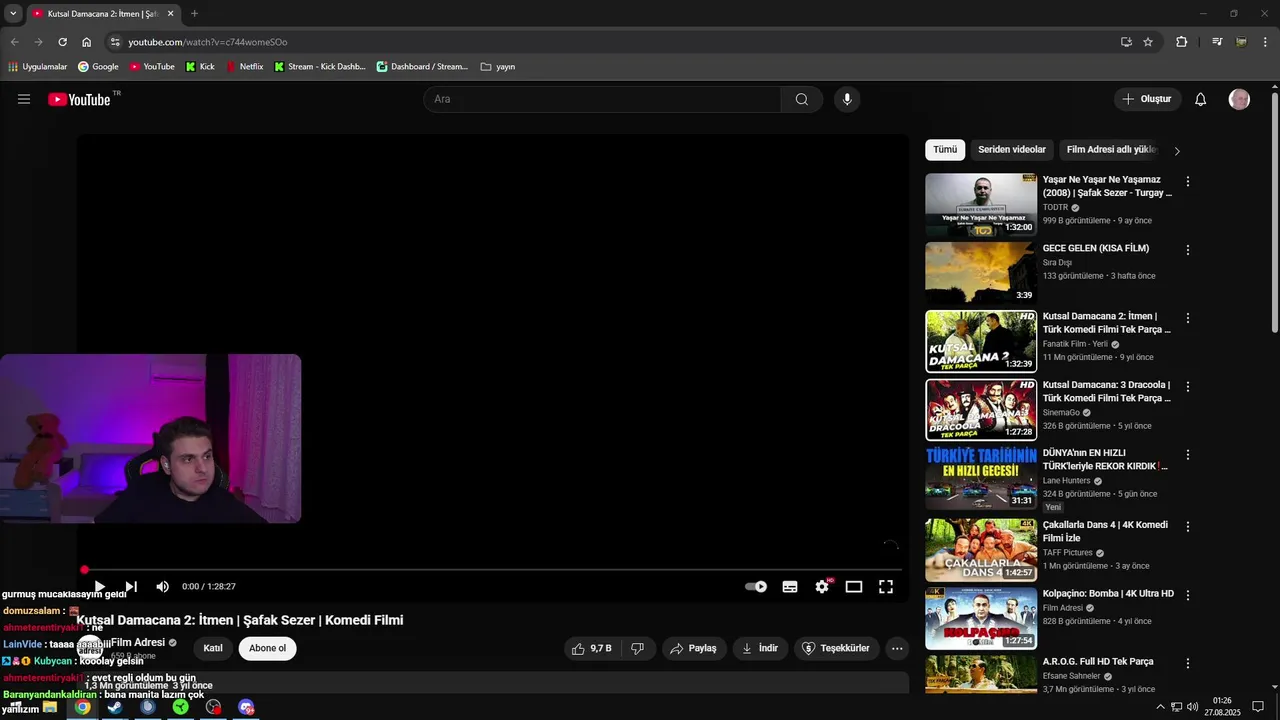The height and width of the screenshot is (720, 1280).
Task: Open Uygulamalar apps bookmark
Action: pos(37,67)
